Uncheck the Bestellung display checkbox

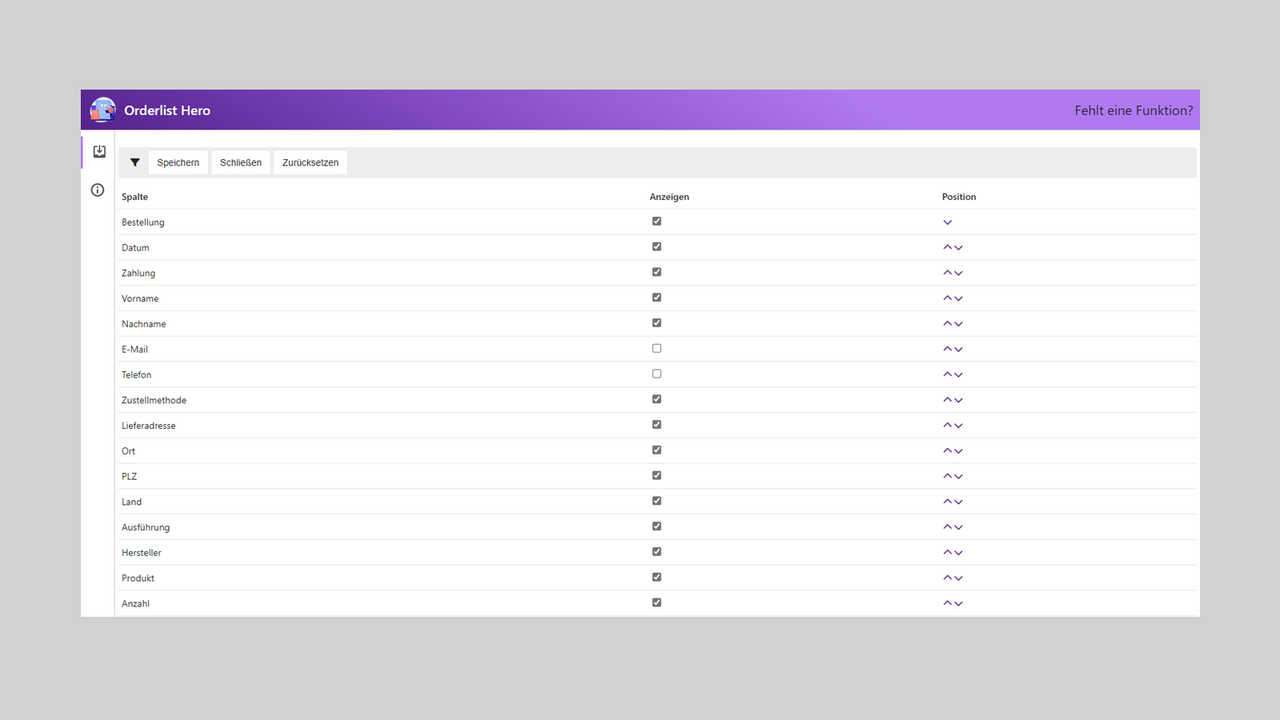click(x=657, y=221)
